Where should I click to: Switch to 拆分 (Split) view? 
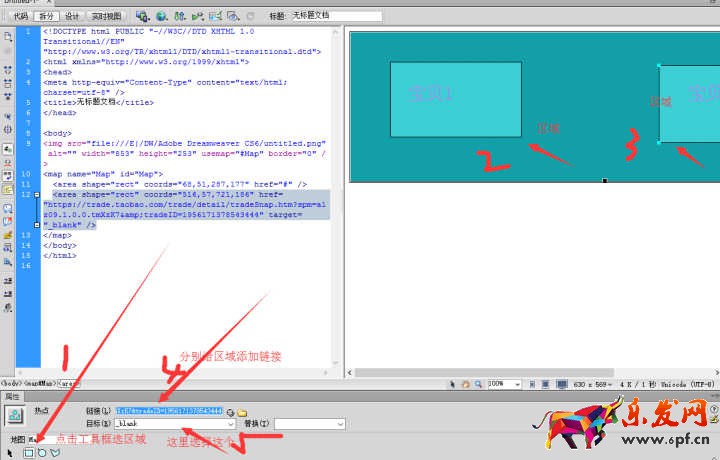pyautogui.click(x=45, y=16)
